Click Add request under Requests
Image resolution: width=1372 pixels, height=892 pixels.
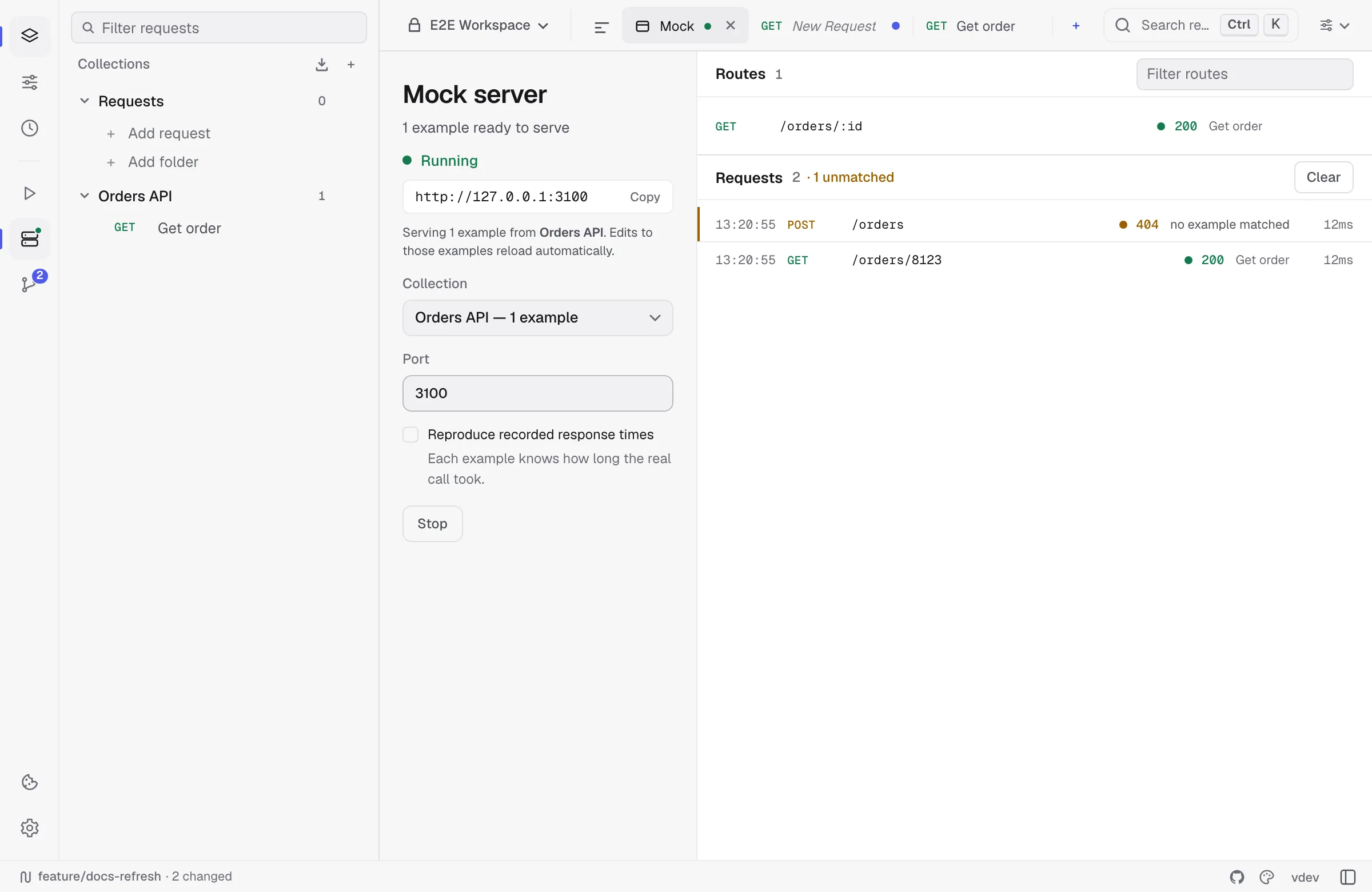[169, 133]
